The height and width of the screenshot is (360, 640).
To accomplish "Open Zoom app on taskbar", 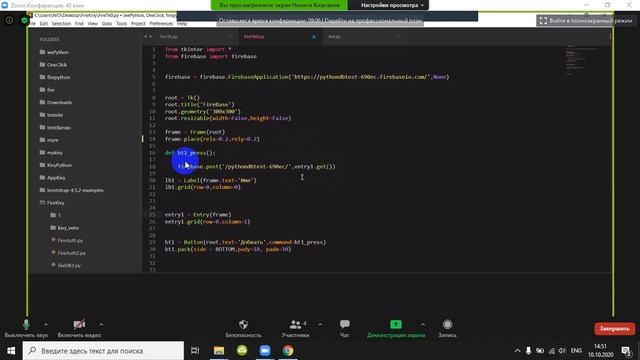I will coord(265,351).
